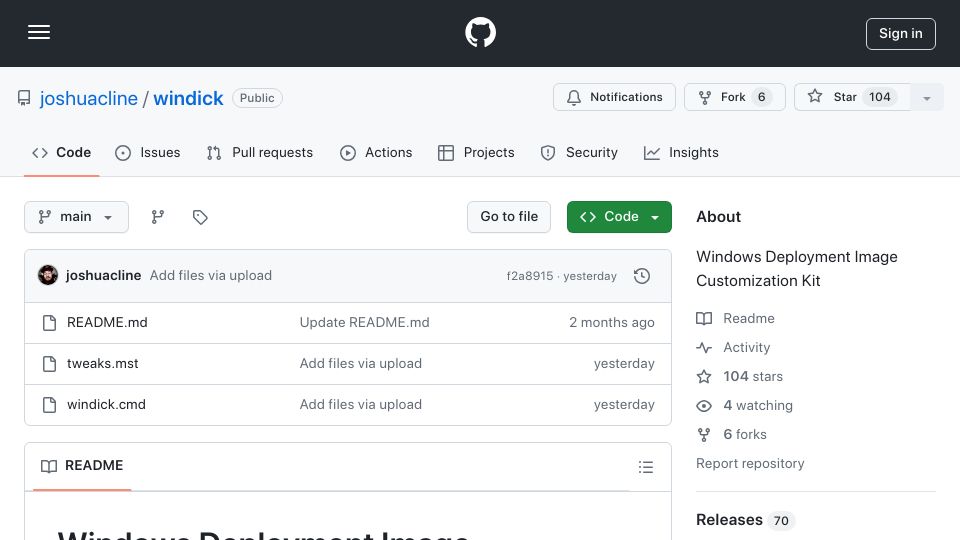Click the repository book icon beside joshuacline

(24, 98)
